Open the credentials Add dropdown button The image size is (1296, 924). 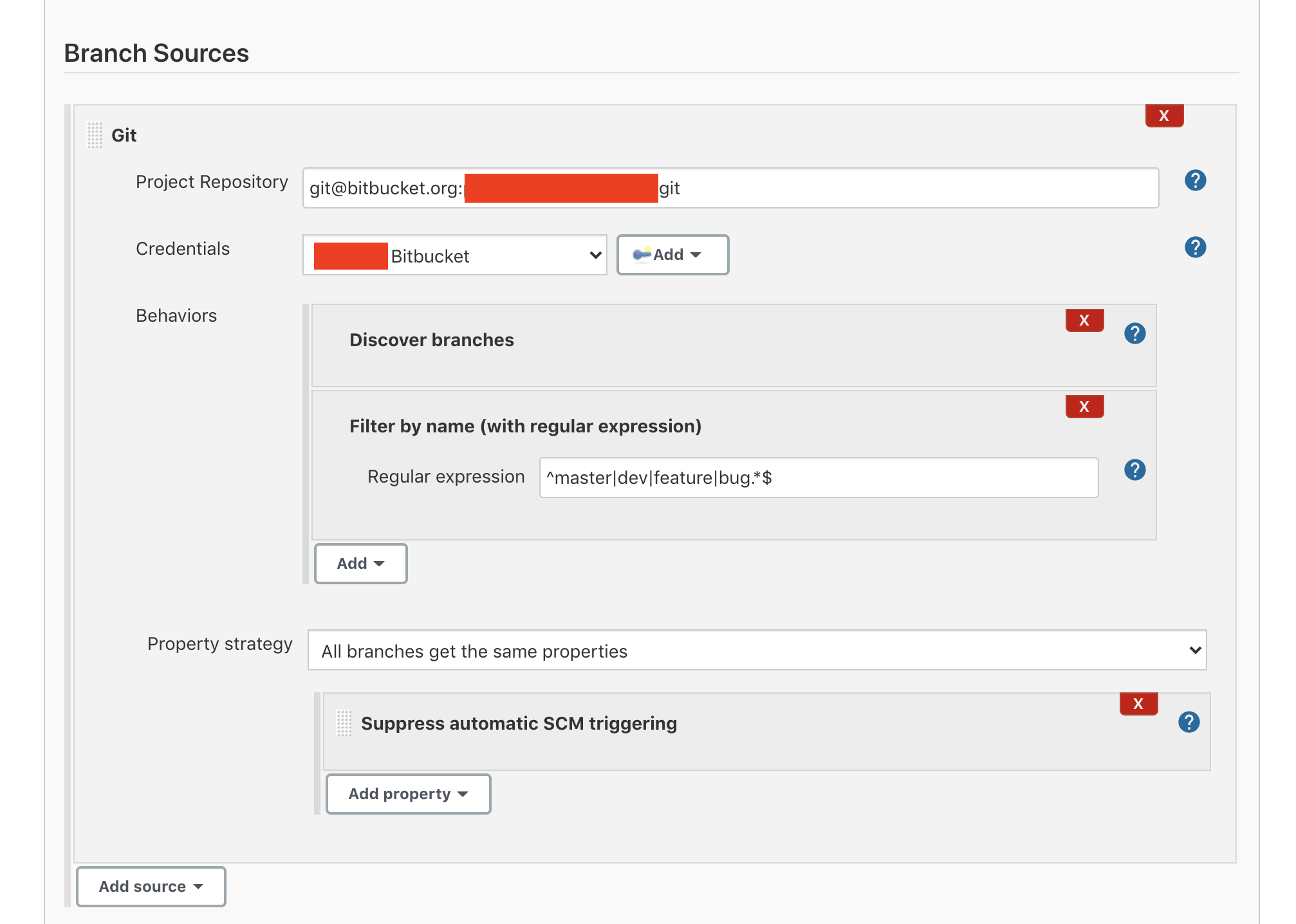coord(672,255)
